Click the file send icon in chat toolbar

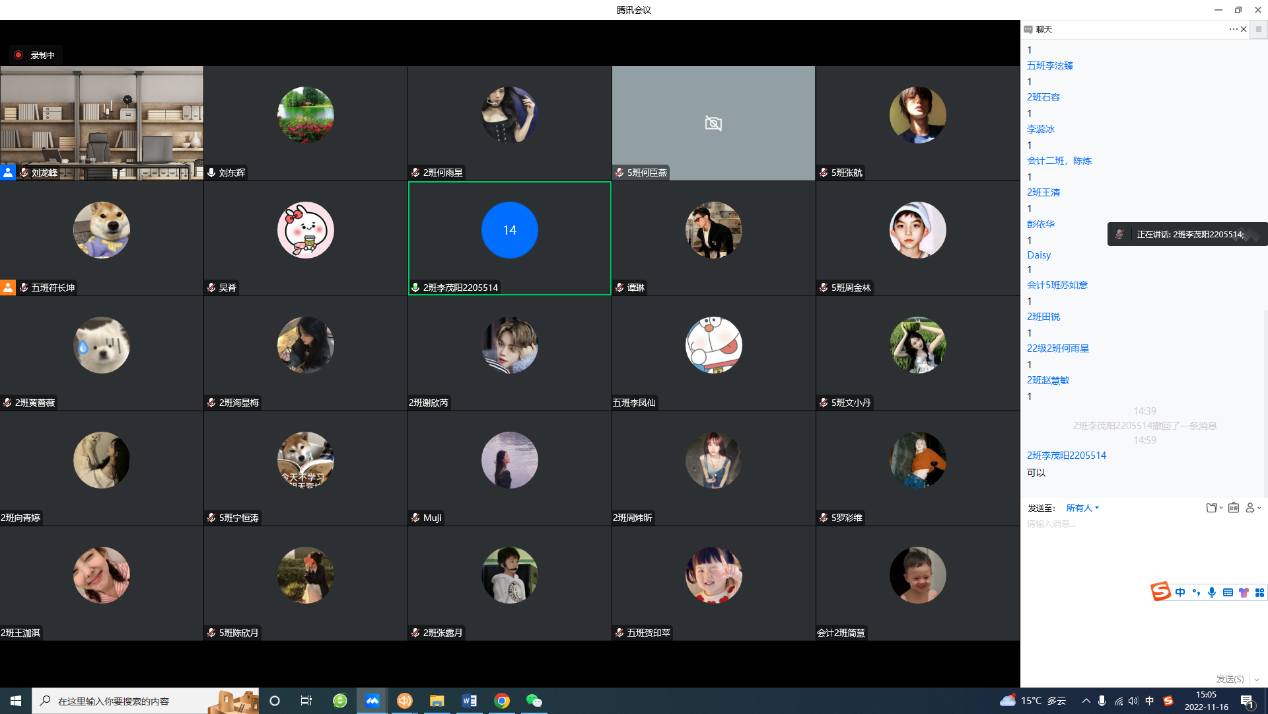[x=1211, y=508]
